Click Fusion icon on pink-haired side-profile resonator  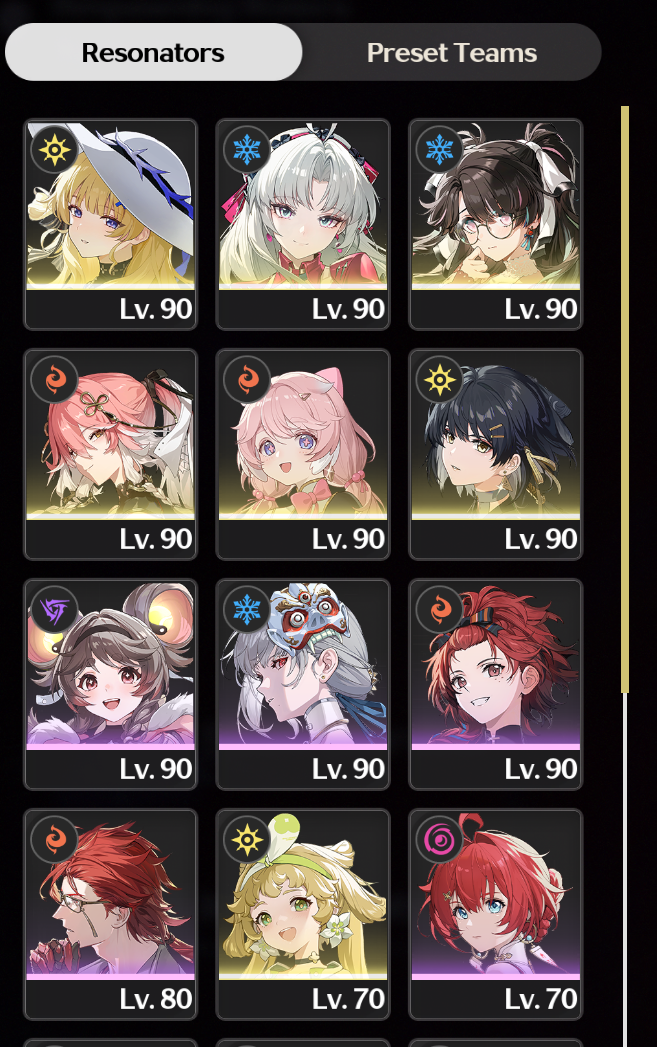tap(54, 379)
